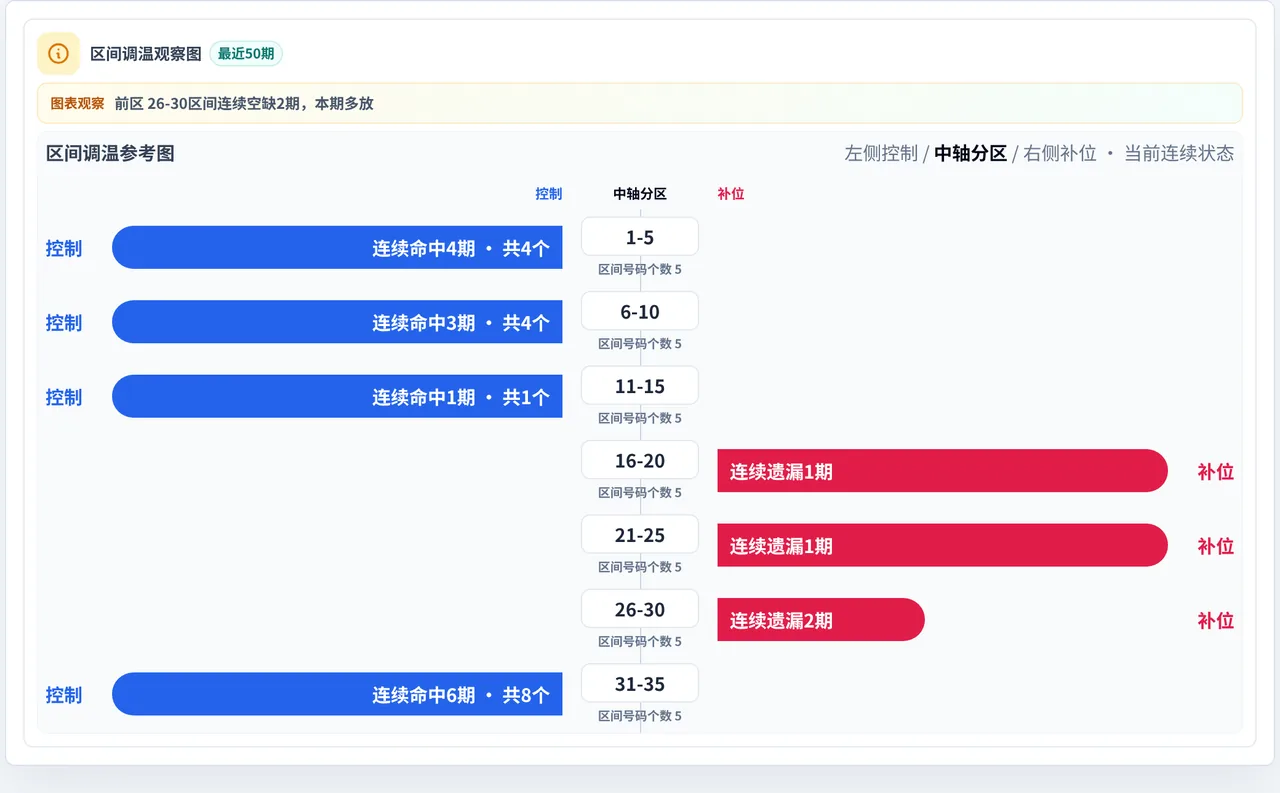
Task: Click the 补位 label in the 21-25 row
Action: [x=1216, y=546]
